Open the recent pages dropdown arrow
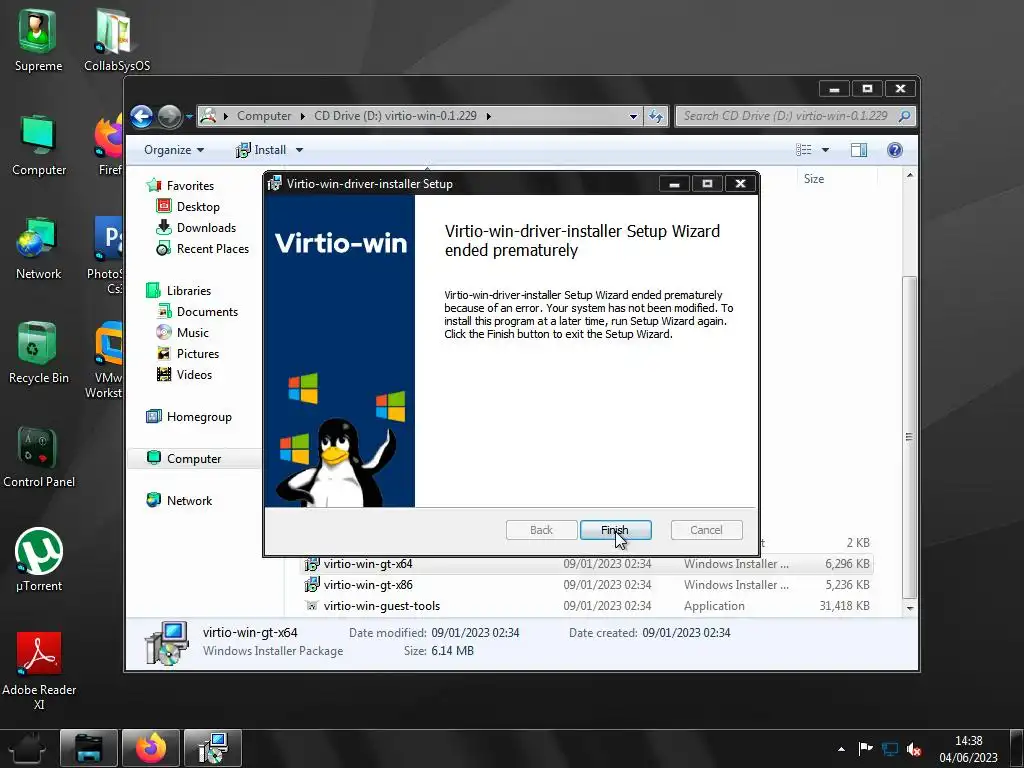 189,116
